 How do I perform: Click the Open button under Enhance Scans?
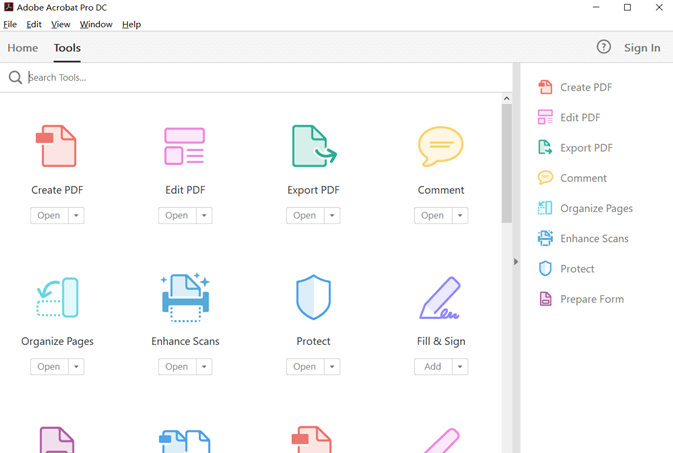[x=177, y=367]
